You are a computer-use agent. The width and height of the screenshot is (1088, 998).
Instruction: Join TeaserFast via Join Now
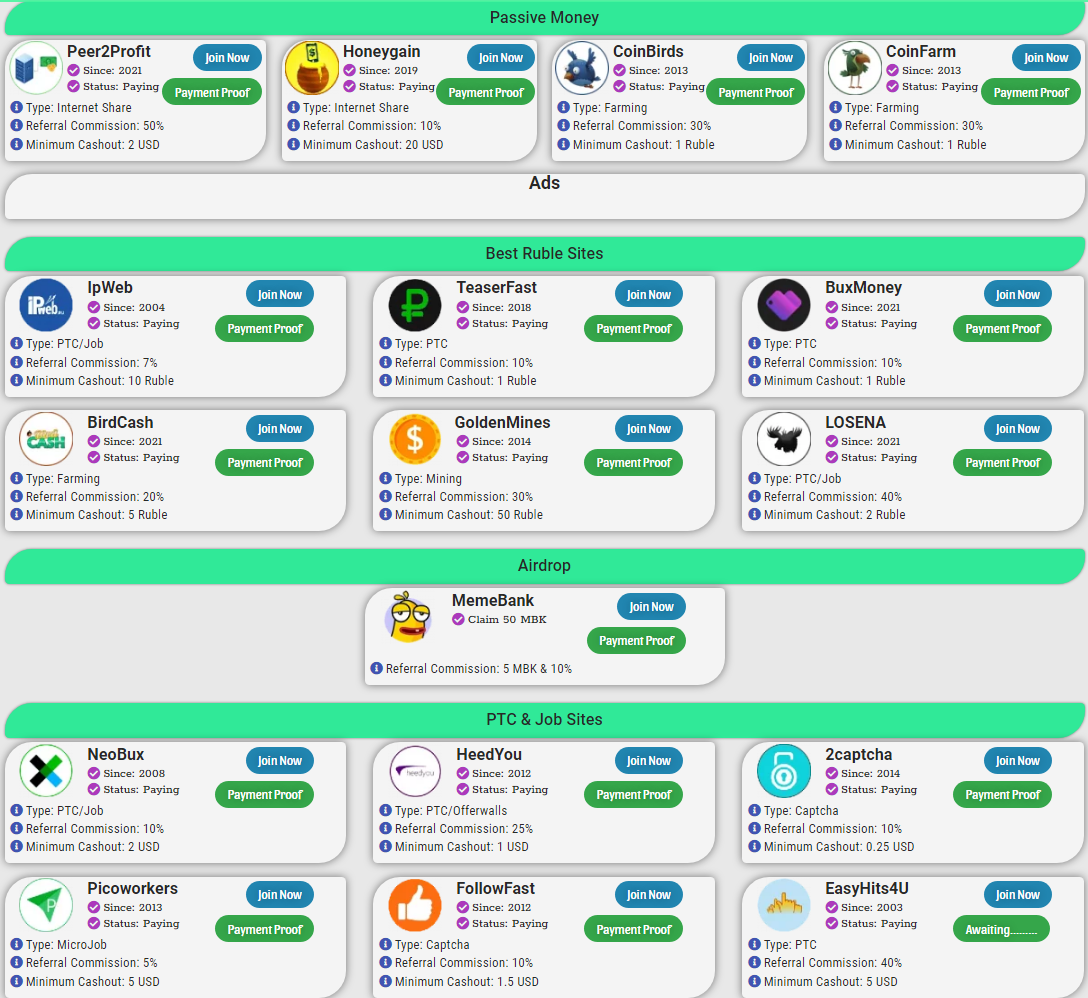coord(649,294)
